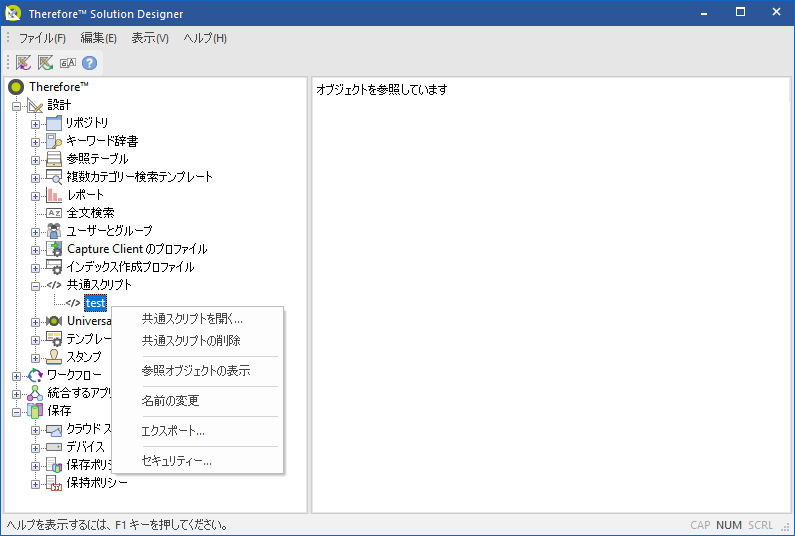Open the ファイル(F) menu
This screenshot has height=536, width=795.
[42, 39]
